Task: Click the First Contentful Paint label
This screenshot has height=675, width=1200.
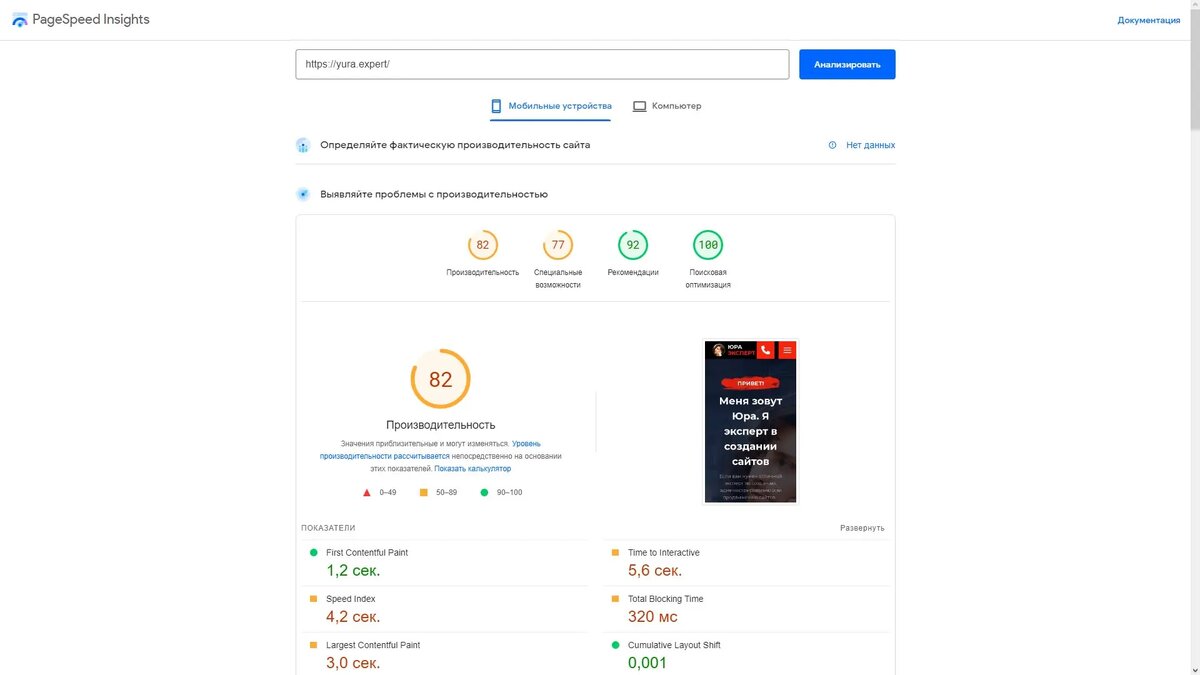Action: 367,553
